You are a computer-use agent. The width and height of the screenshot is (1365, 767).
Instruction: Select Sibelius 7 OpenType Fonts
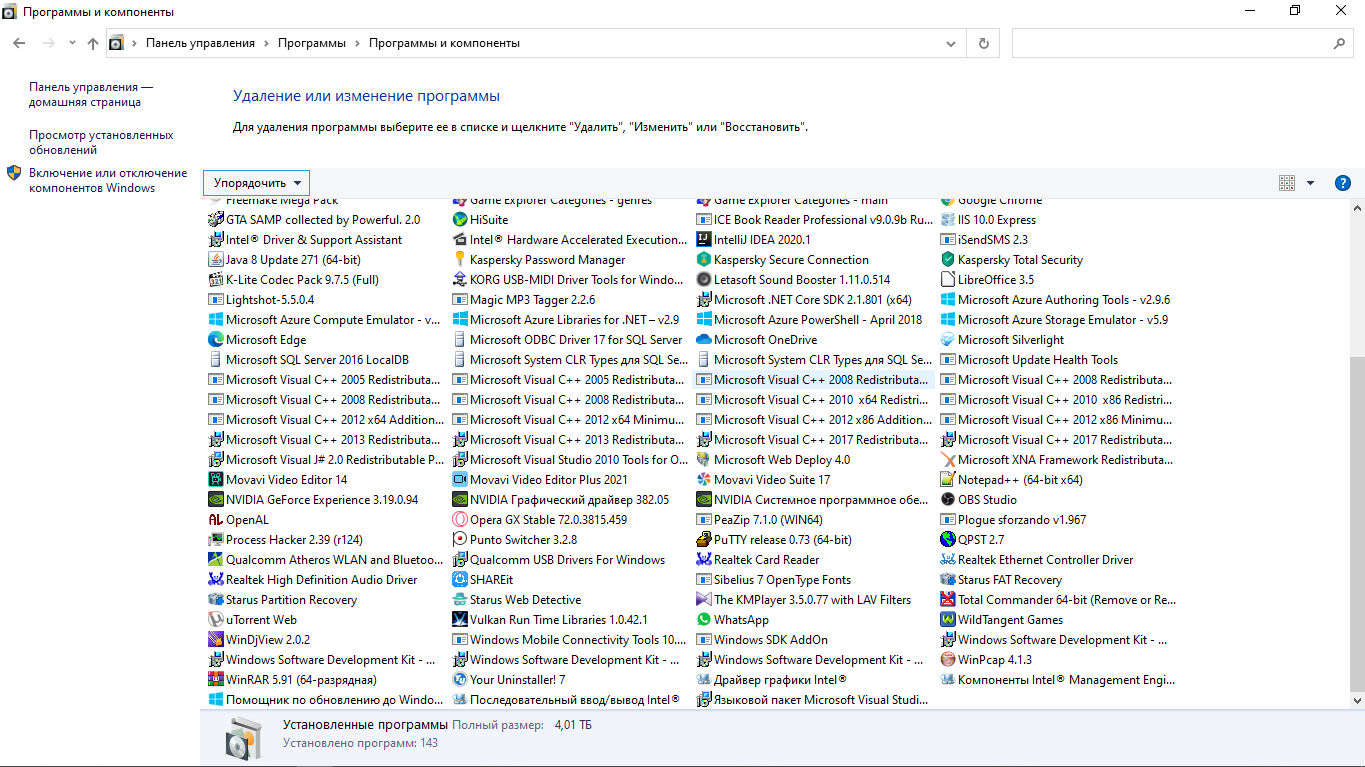[774, 580]
